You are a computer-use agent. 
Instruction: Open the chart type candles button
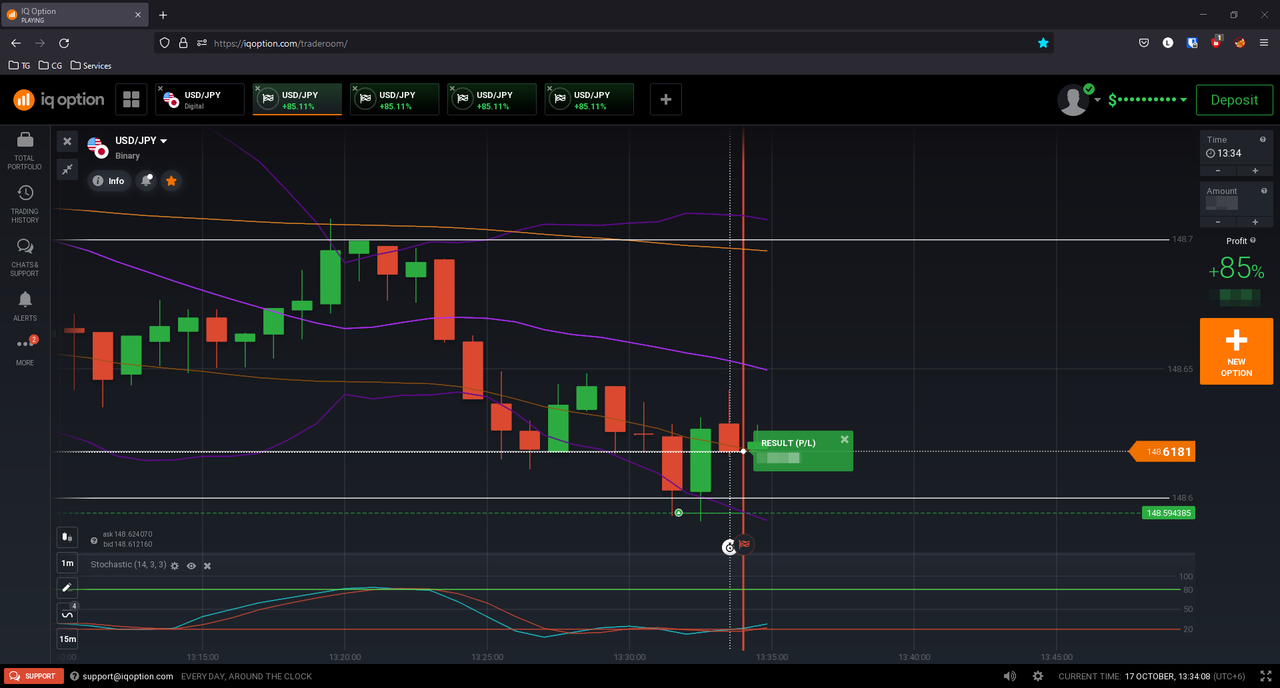(x=67, y=537)
